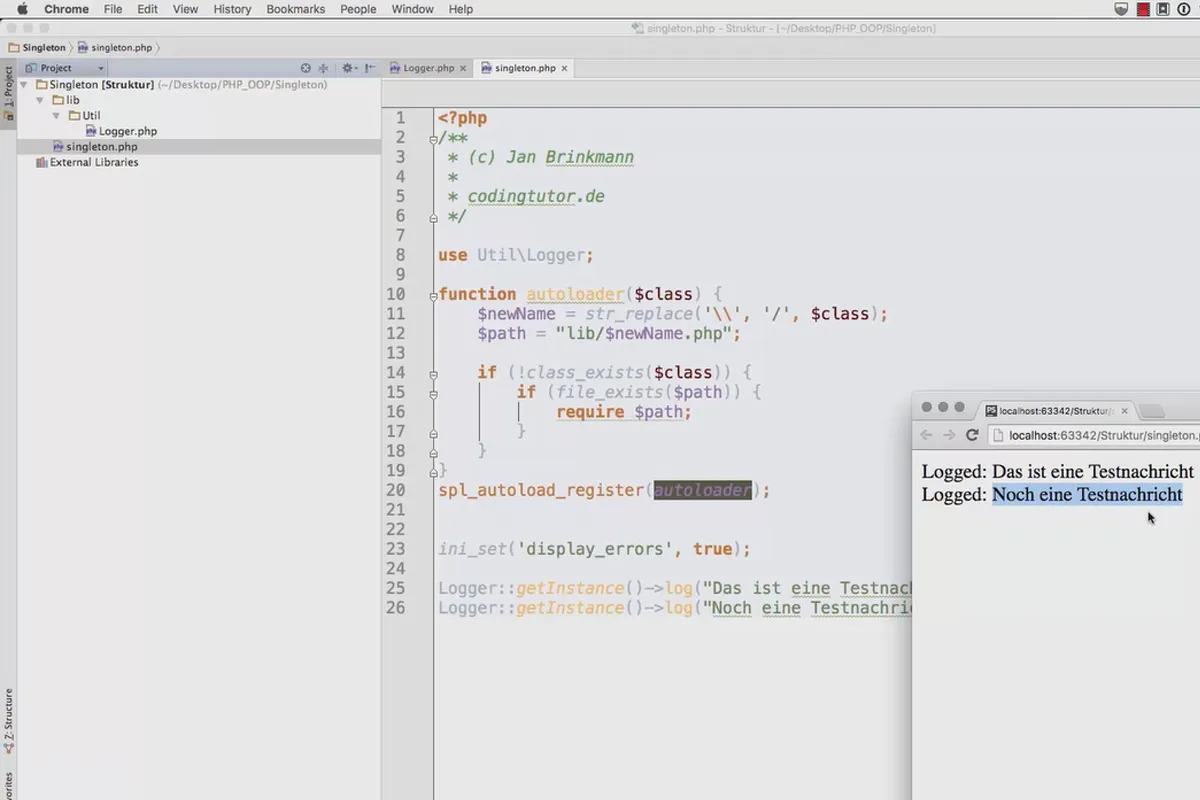1200x800 pixels.
Task: Select the lib folder in project tree
Action: [73, 100]
